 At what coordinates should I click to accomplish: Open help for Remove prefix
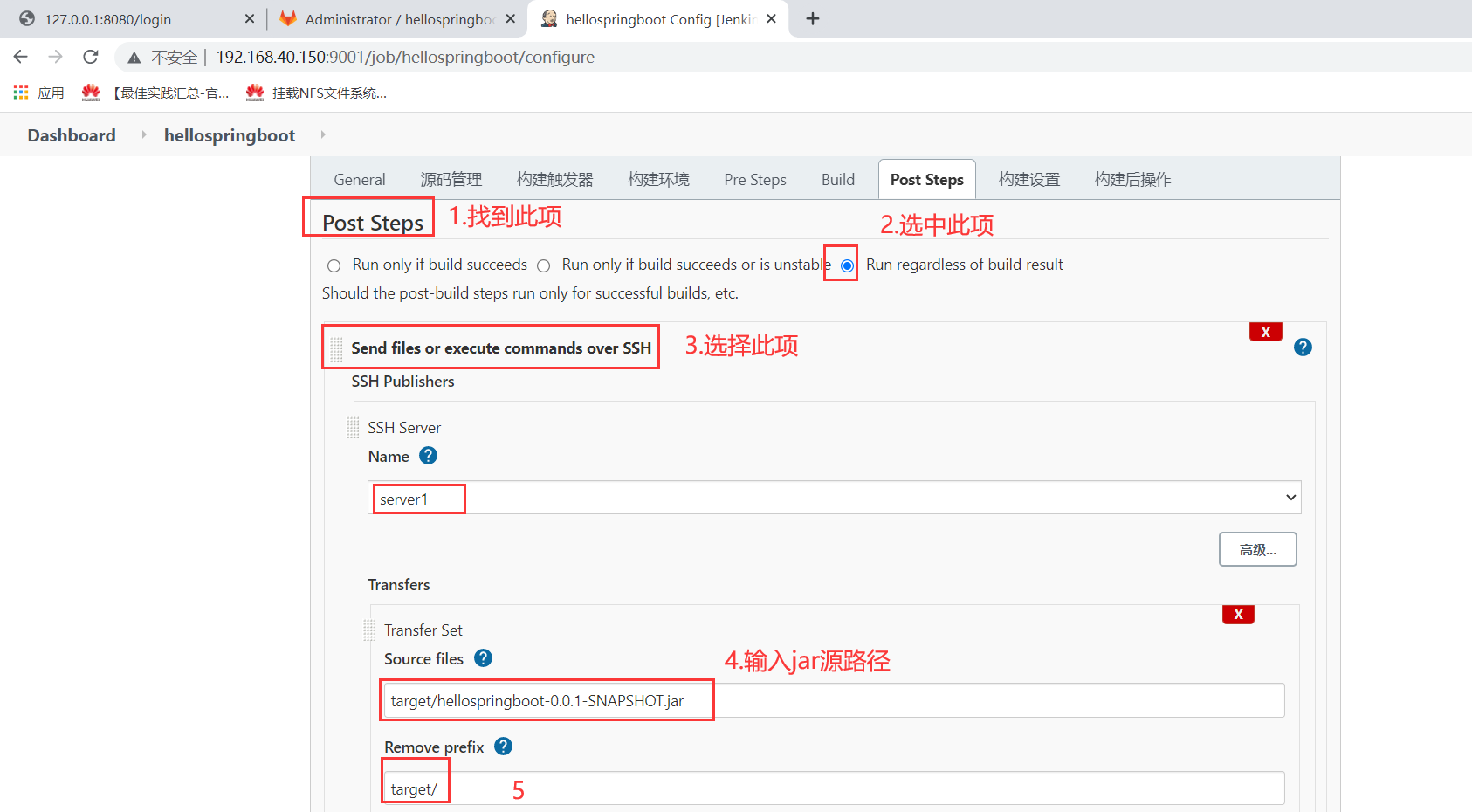[503, 747]
